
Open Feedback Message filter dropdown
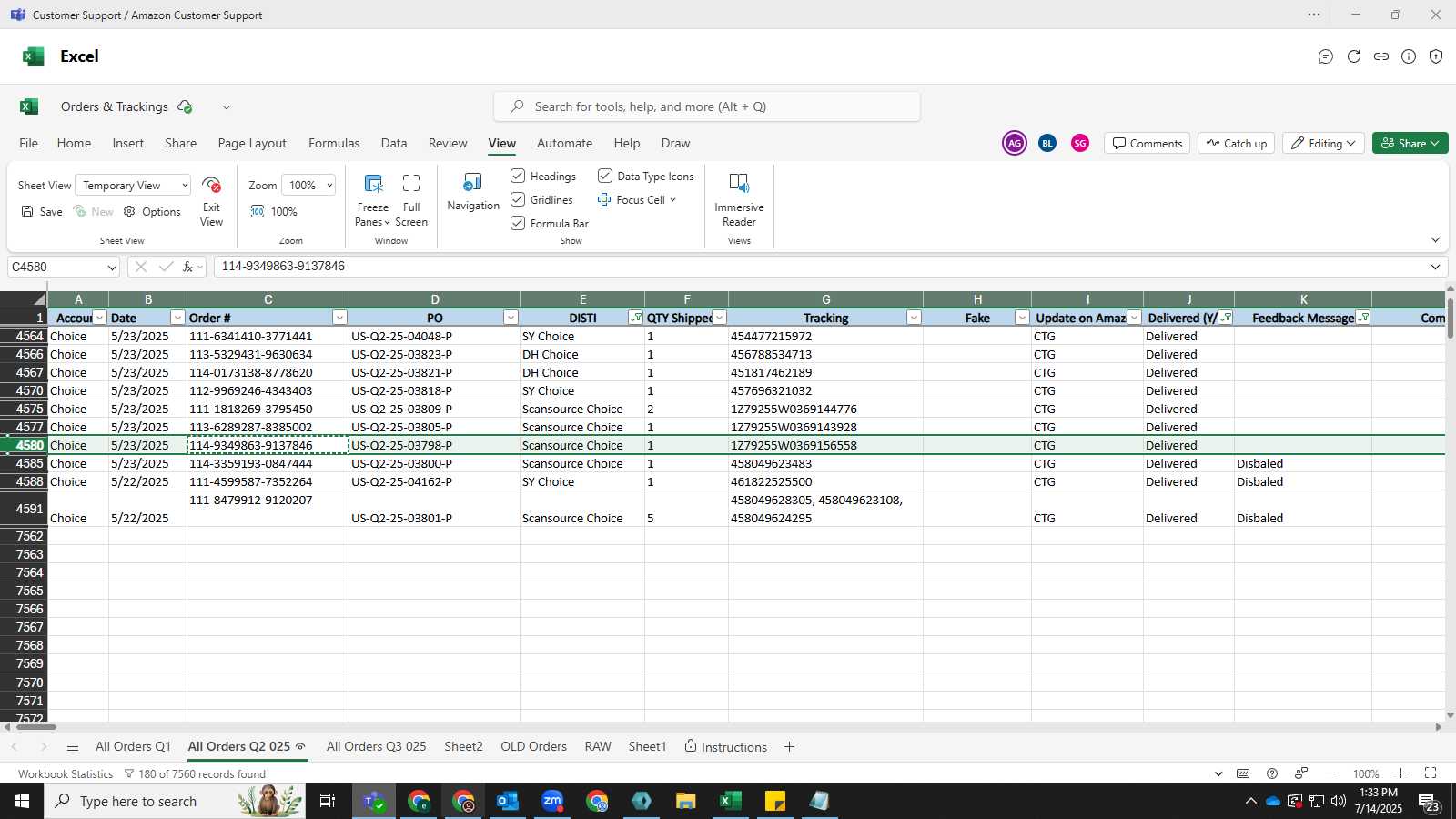click(x=1362, y=318)
